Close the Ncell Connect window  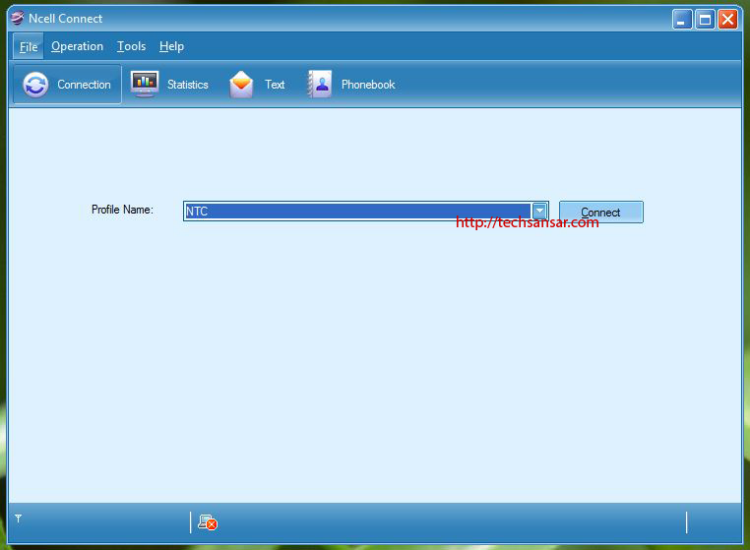(729, 19)
